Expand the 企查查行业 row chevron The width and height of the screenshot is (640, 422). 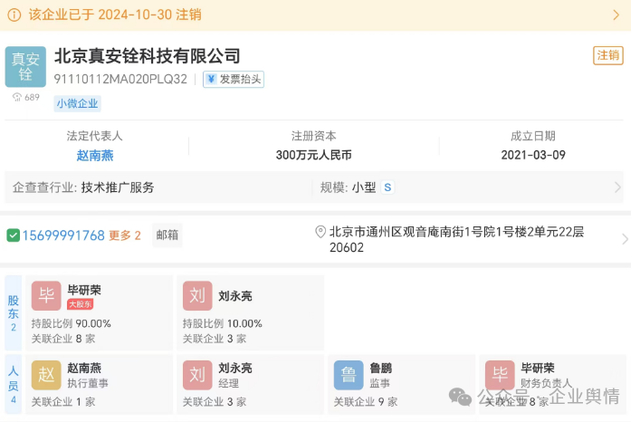pos(618,187)
